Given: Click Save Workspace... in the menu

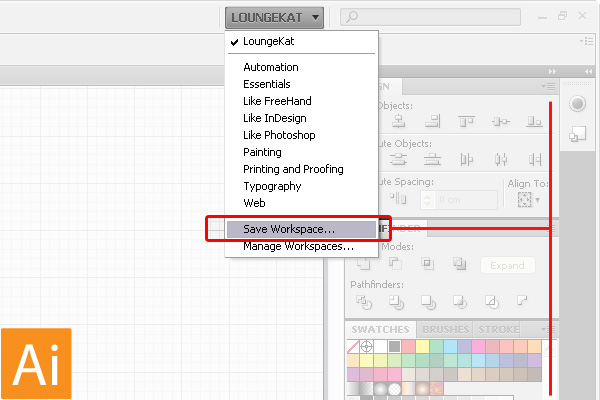Looking at the screenshot, I should pos(302,229).
